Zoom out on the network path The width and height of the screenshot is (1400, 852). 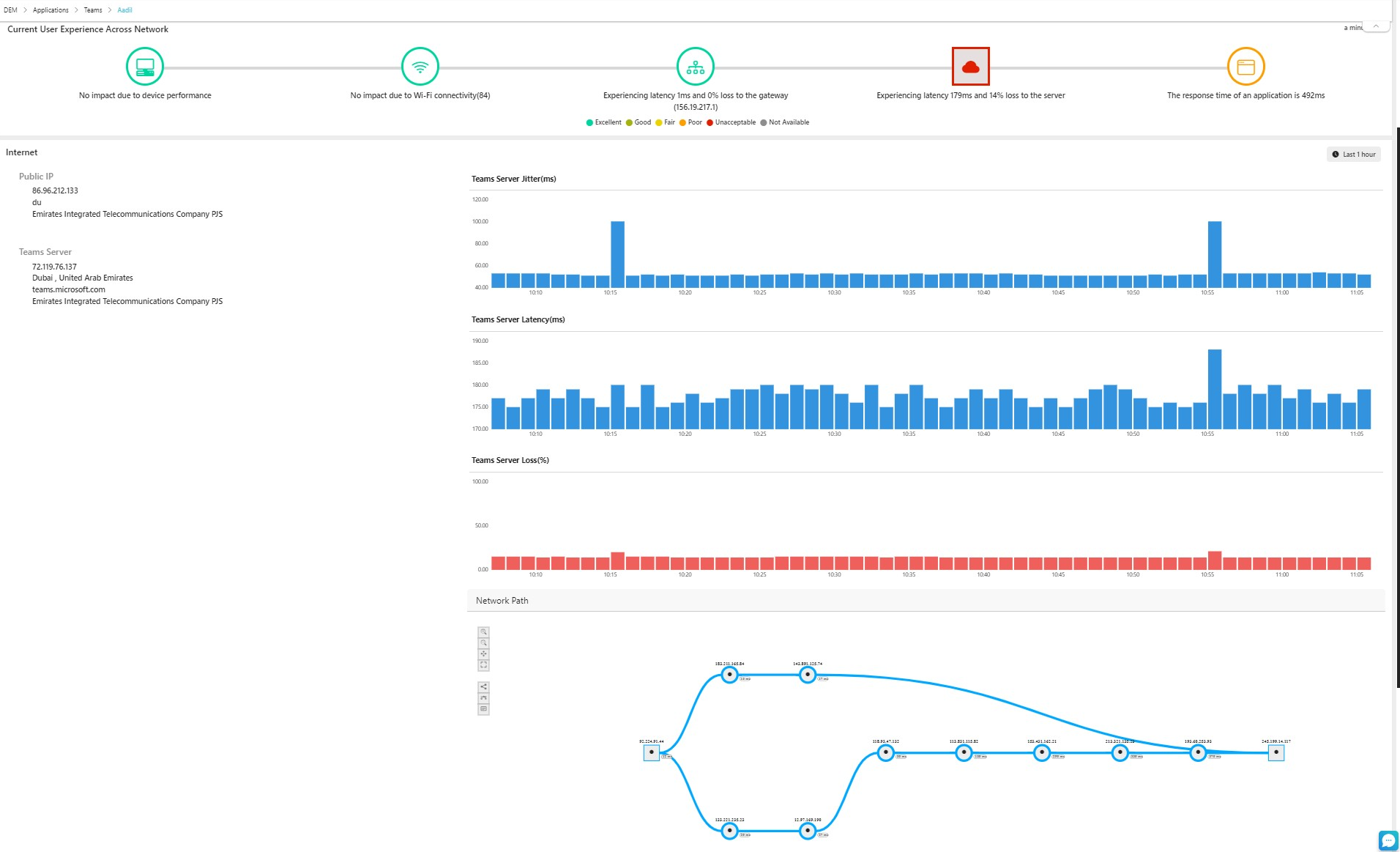483,642
